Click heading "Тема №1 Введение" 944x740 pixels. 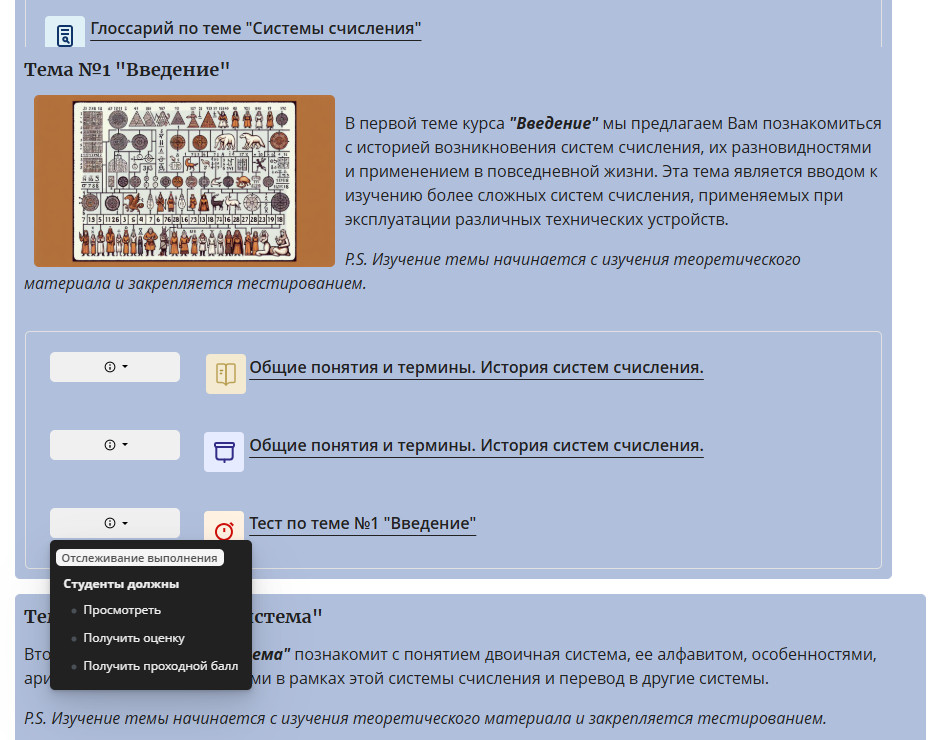[127, 69]
